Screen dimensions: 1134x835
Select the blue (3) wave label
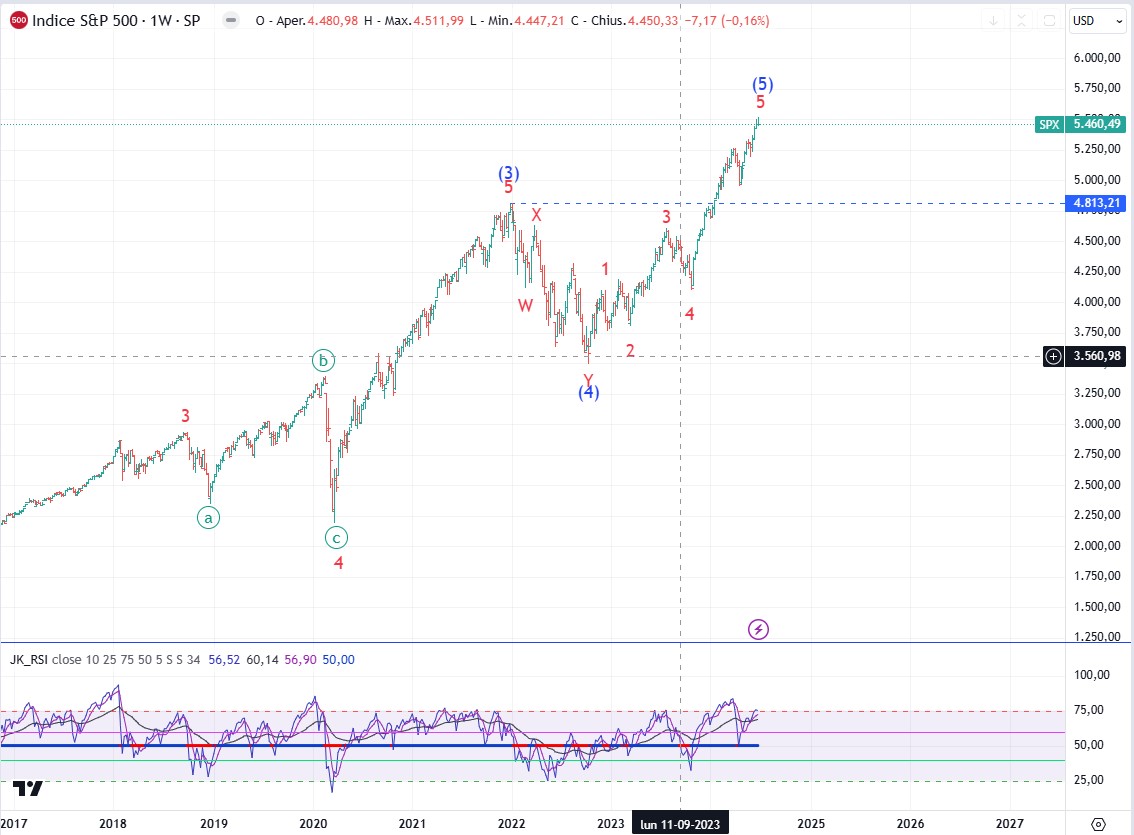click(x=508, y=173)
